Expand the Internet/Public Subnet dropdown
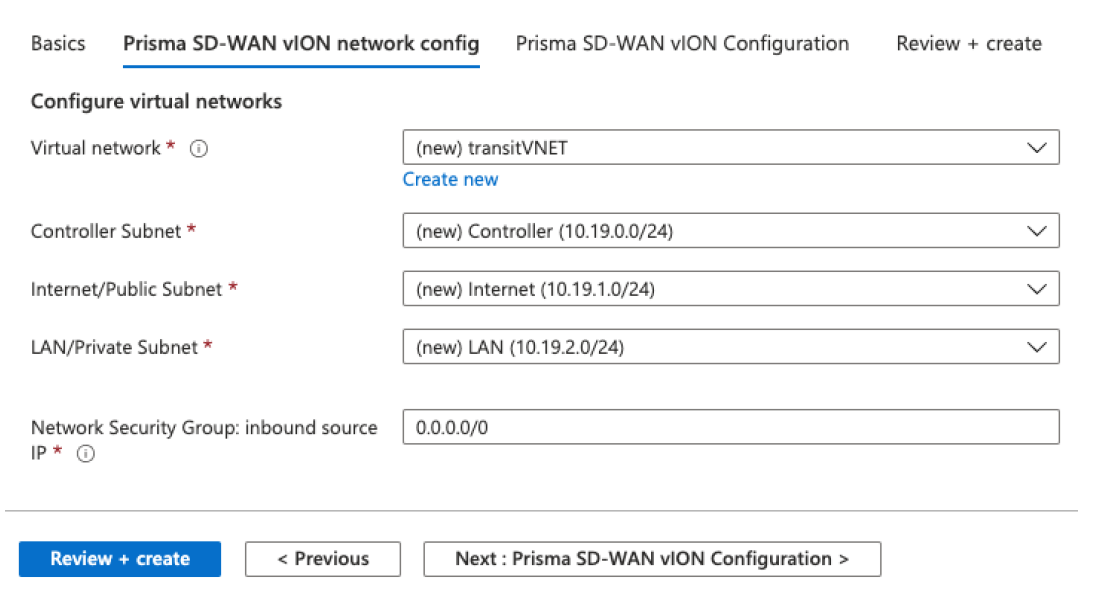The image size is (1119, 614). [730, 289]
